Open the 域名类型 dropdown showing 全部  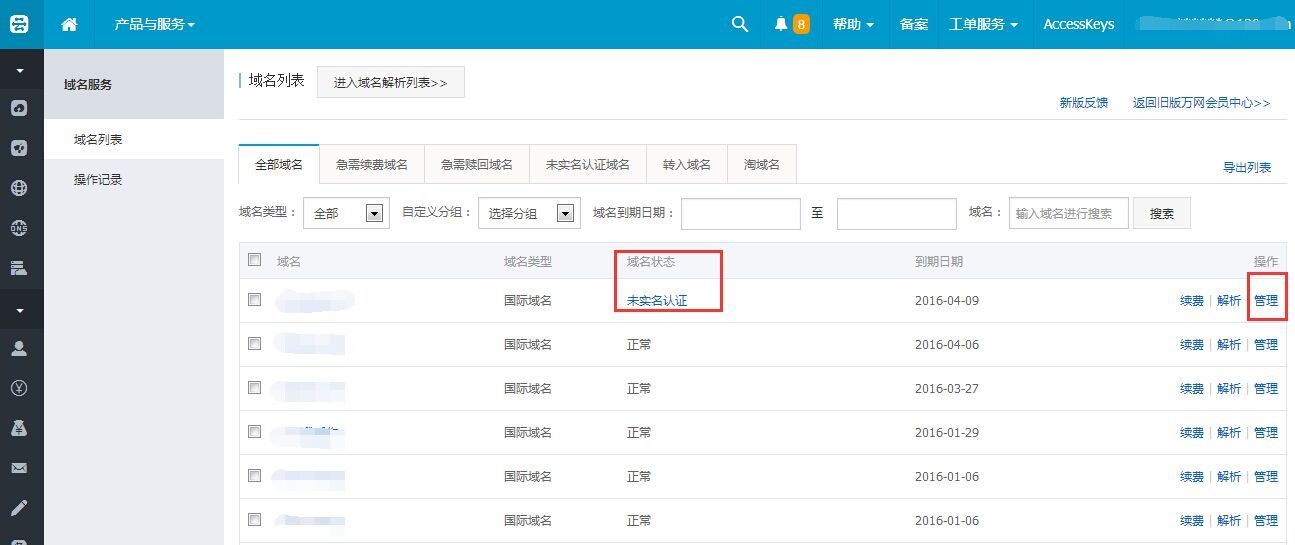coord(345,213)
